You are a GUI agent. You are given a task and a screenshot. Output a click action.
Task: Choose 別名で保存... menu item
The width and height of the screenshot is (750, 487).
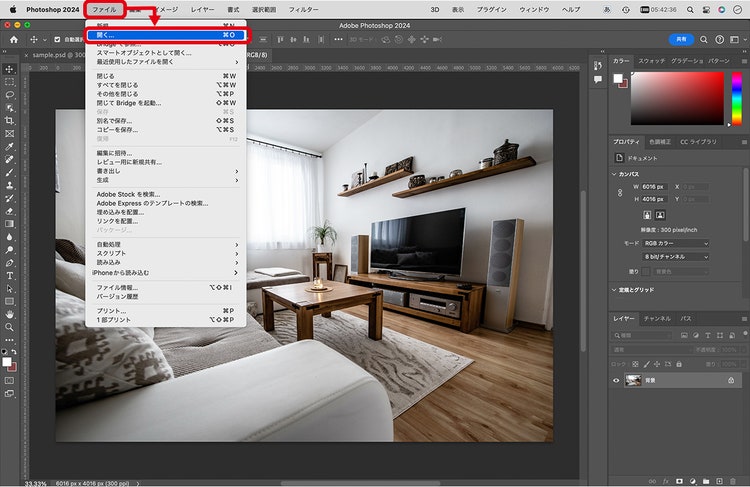tap(166, 121)
